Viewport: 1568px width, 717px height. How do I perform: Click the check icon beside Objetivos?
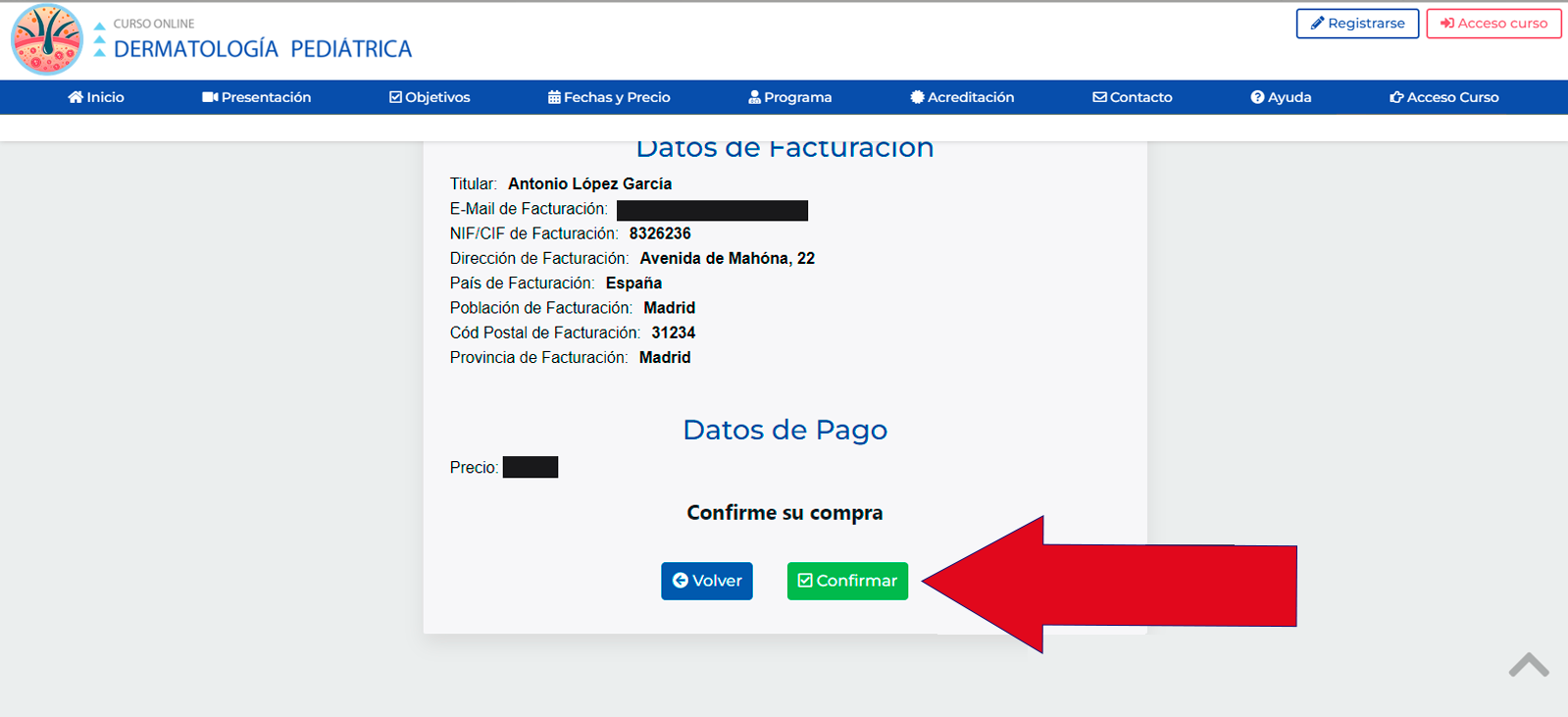pyautogui.click(x=395, y=97)
